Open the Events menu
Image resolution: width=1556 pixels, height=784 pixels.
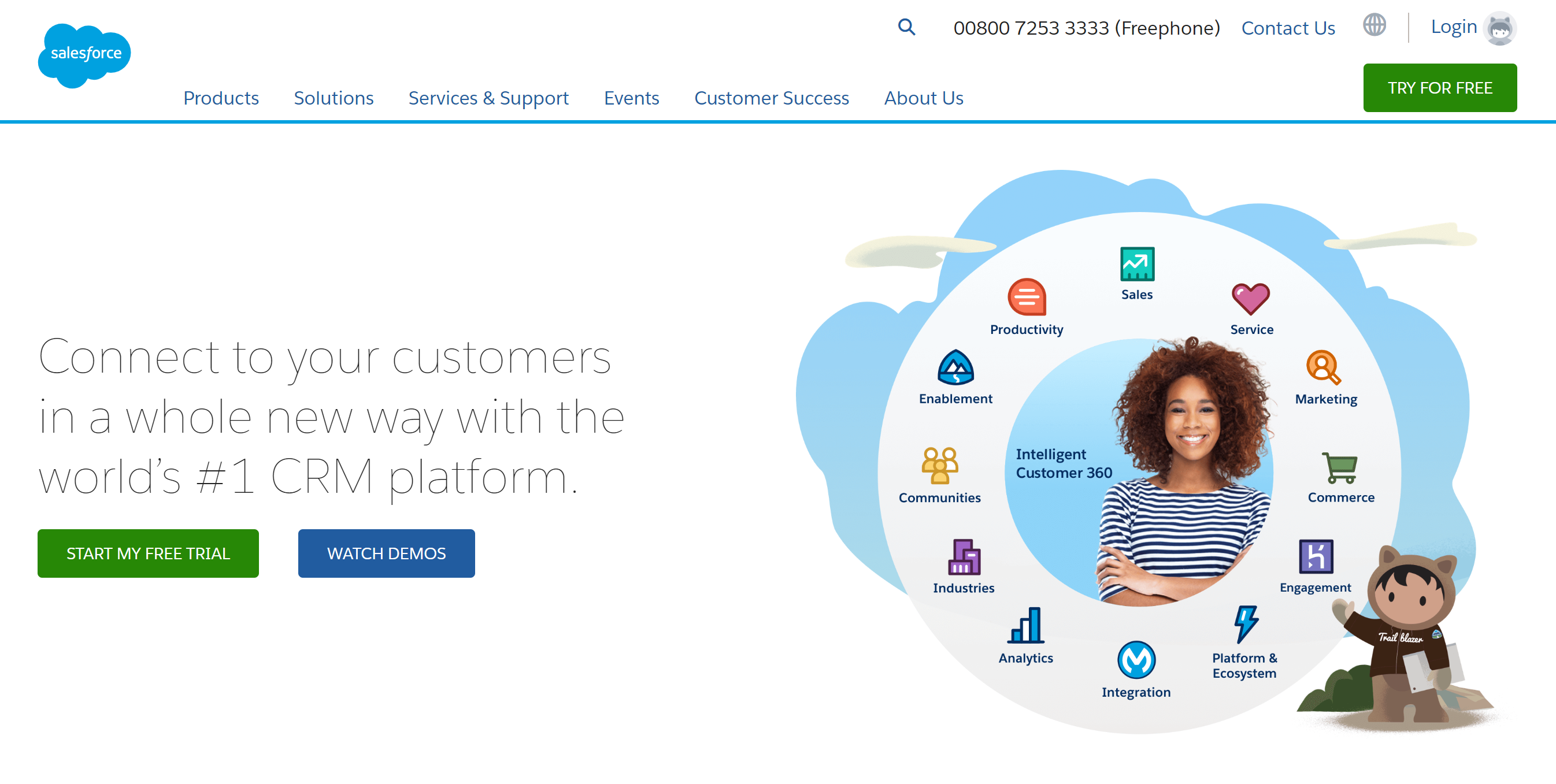(x=631, y=98)
